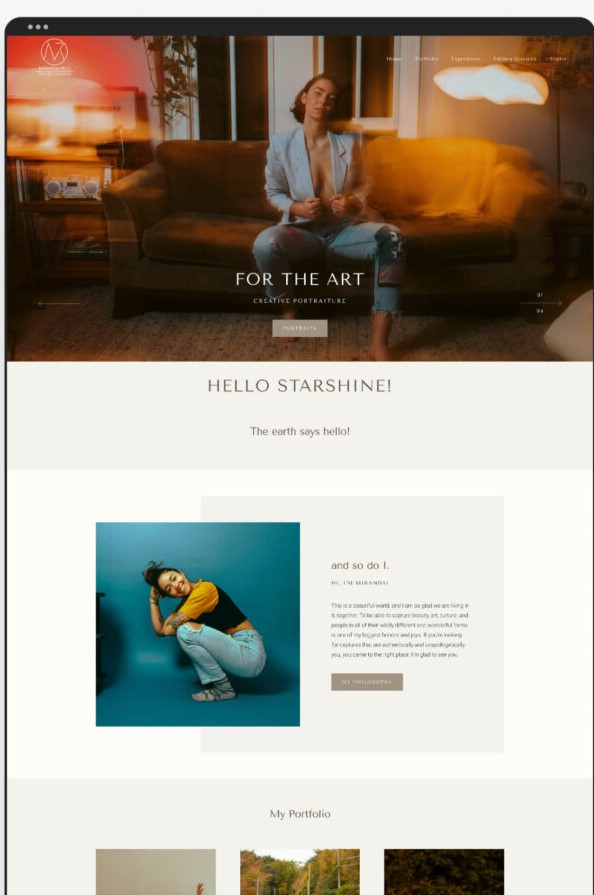Click the My Portfolio section heading
The width and height of the screenshot is (594, 895).
click(x=300, y=813)
